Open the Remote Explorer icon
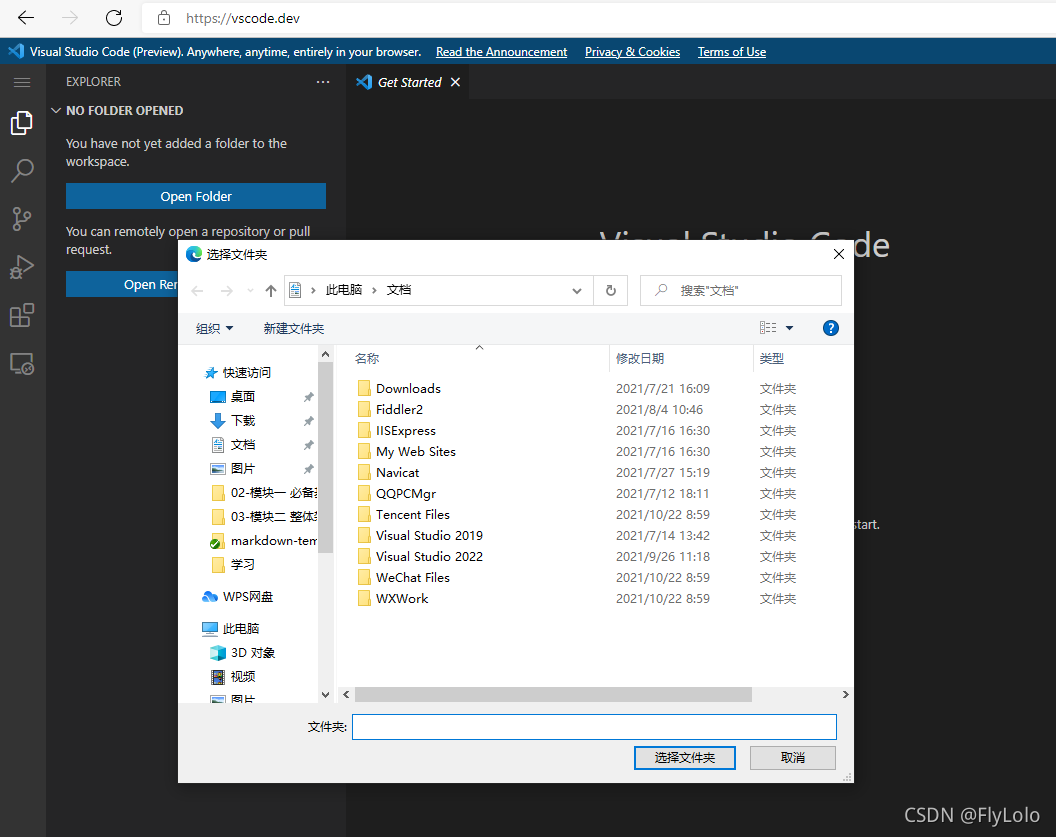This screenshot has width=1056, height=837. (22, 364)
